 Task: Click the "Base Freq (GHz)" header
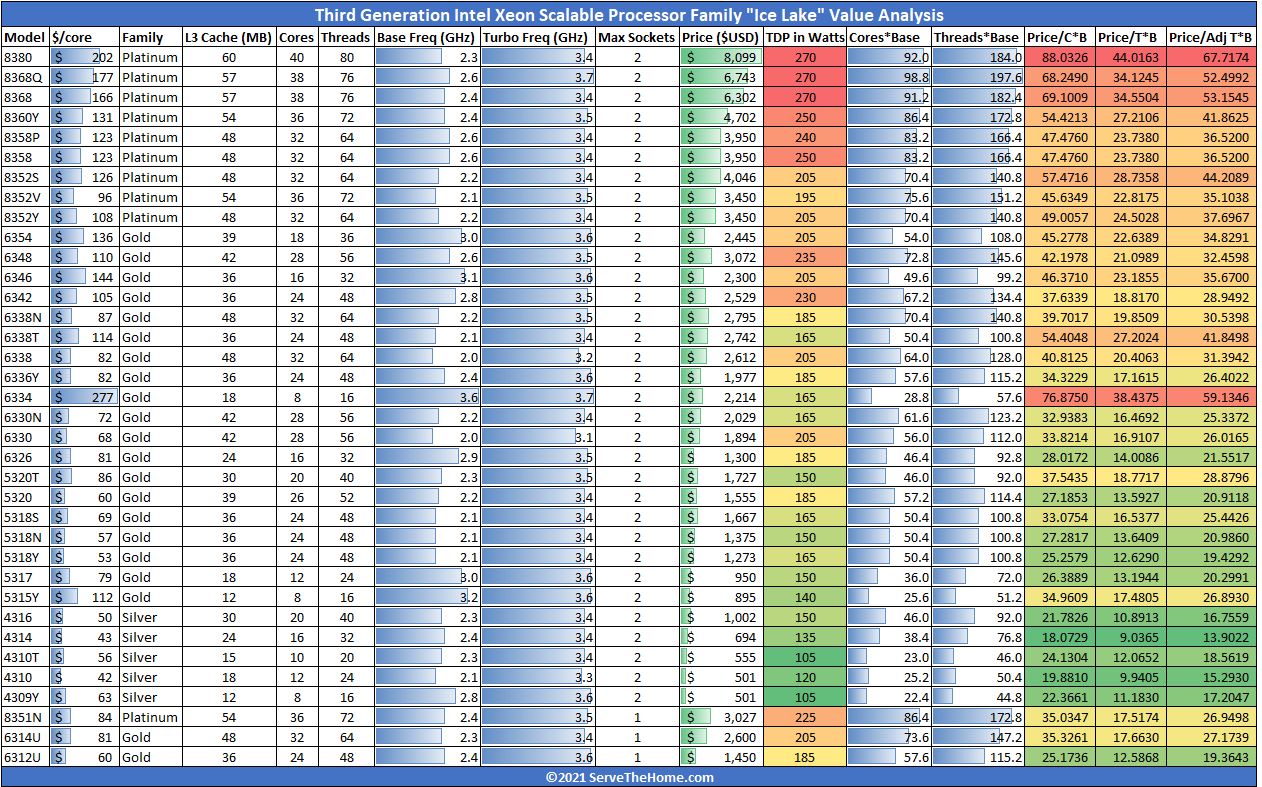[427, 37]
